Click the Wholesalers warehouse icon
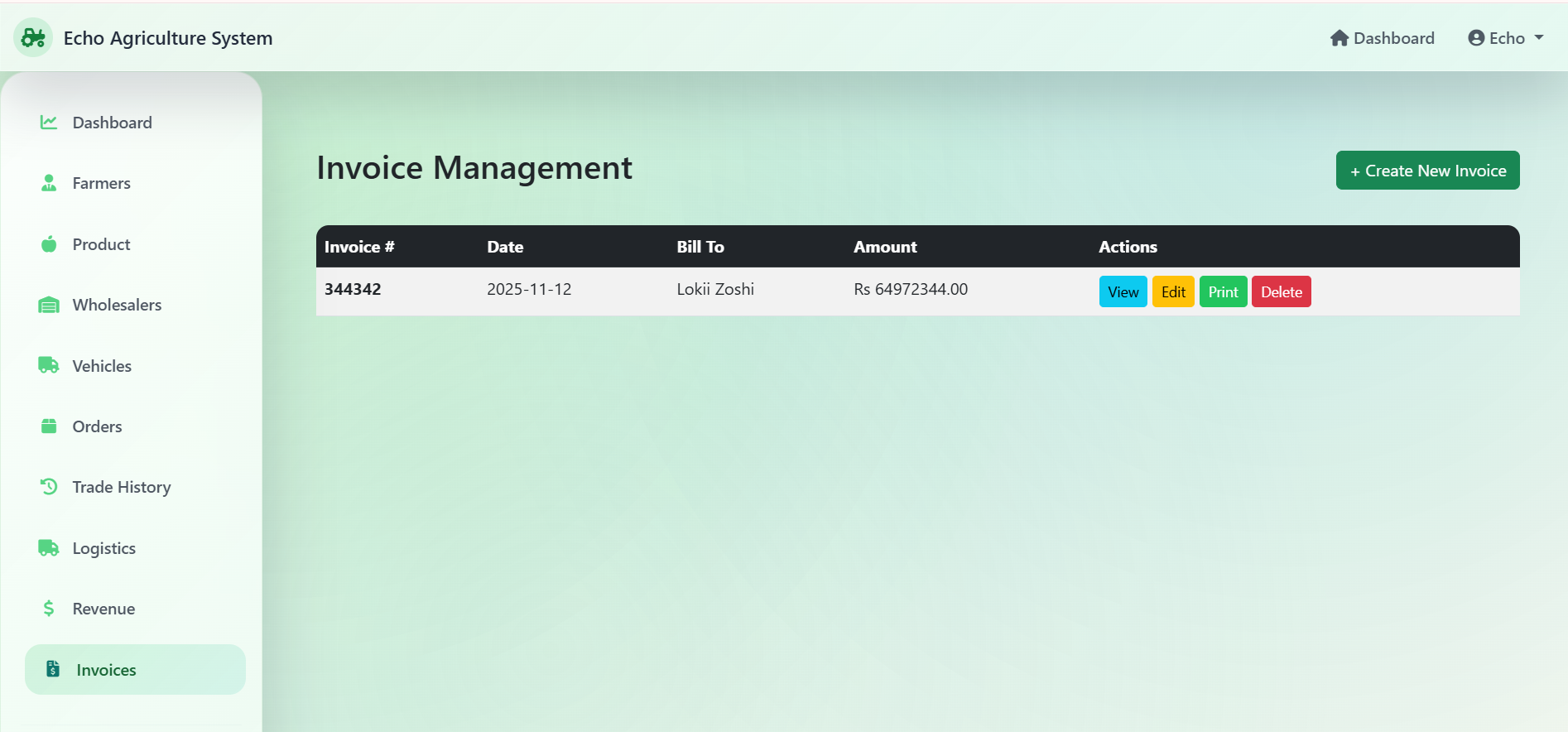The image size is (1568, 732). pyautogui.click(x=49, y=305)
